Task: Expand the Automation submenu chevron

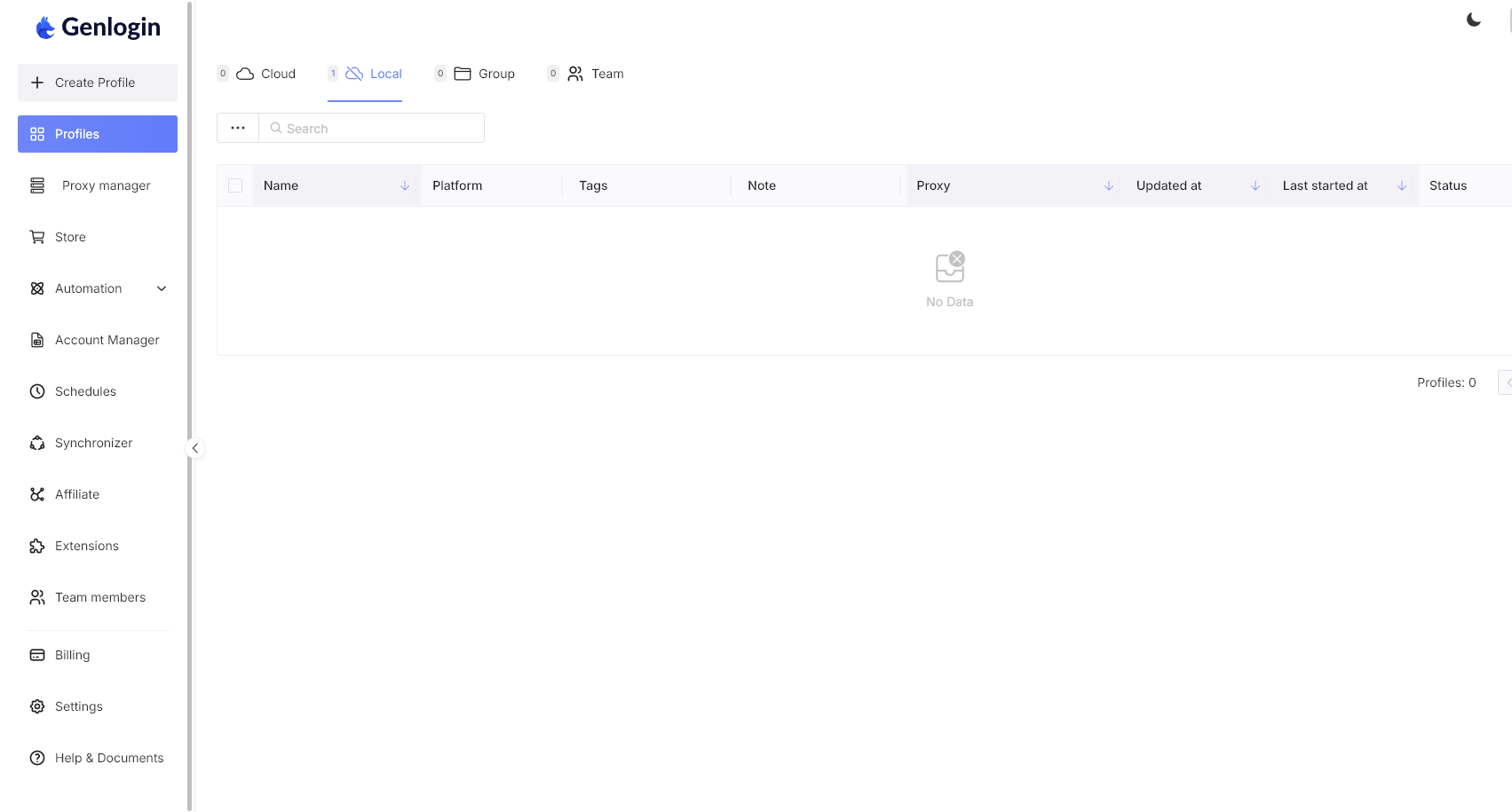Action: click(162, 288)
